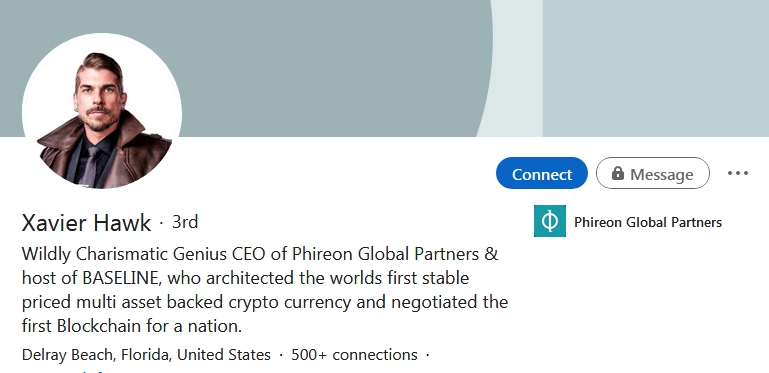769x373 pixels.
Task: Send a Connect invitation to Xavier Hawk
Action: (542, 173)
